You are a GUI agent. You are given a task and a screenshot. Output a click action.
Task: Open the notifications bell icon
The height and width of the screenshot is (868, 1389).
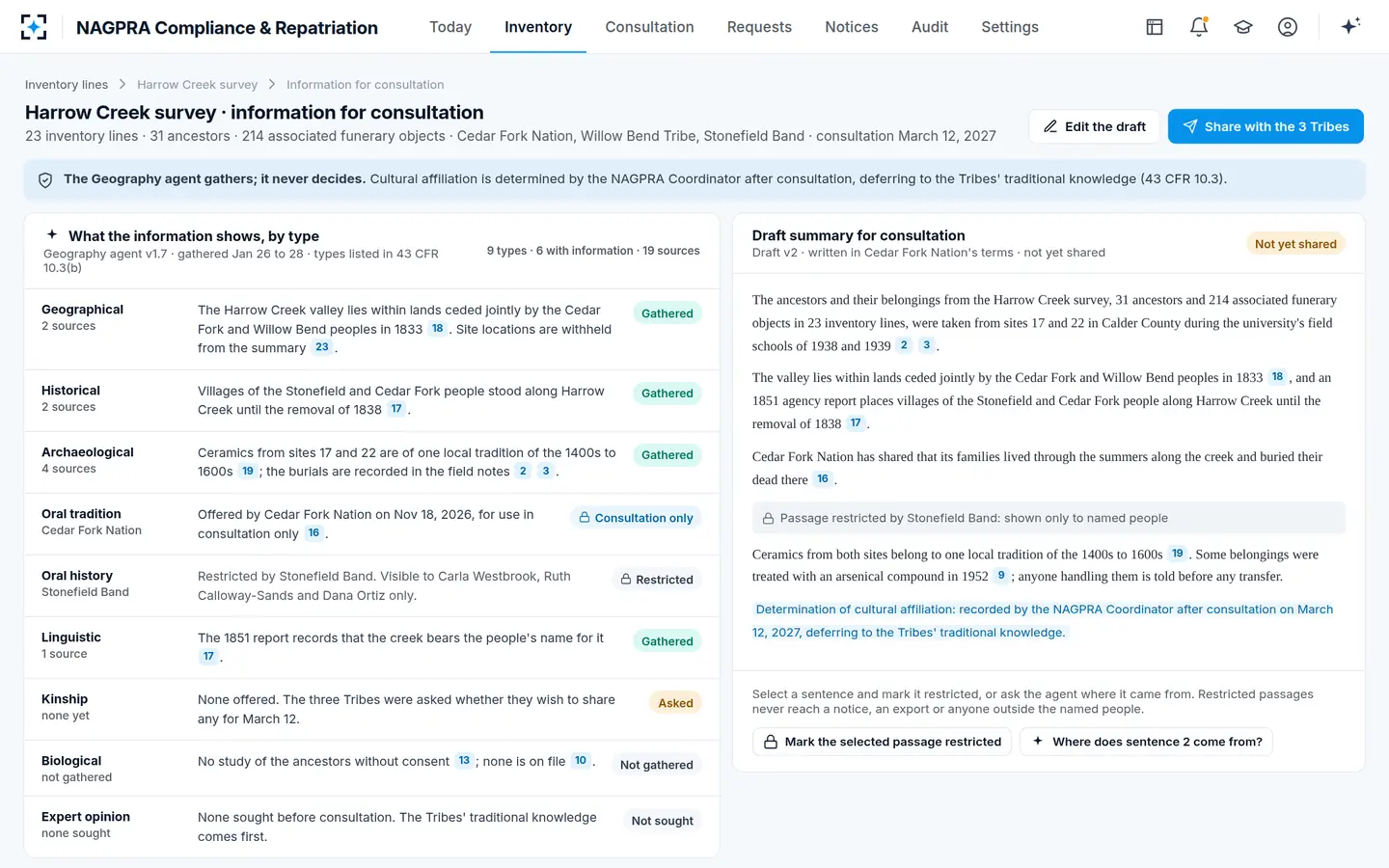click(x=1199, y=27)
